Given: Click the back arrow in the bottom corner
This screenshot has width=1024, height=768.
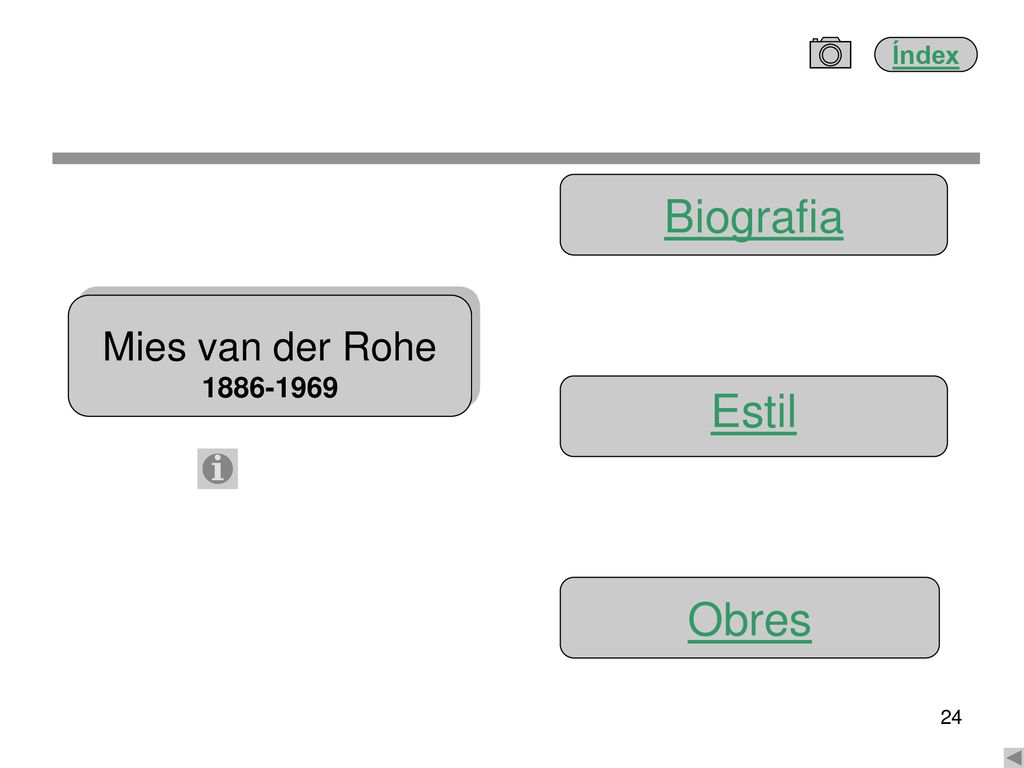Looking at the screenshot, I should (x=1014, y=758).
